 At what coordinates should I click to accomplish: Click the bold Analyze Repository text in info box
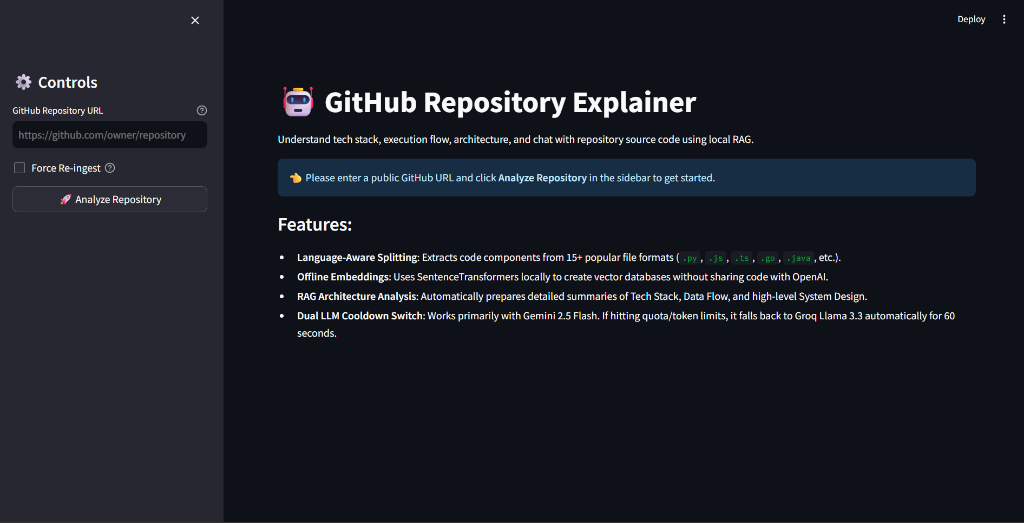coord(542,178)
